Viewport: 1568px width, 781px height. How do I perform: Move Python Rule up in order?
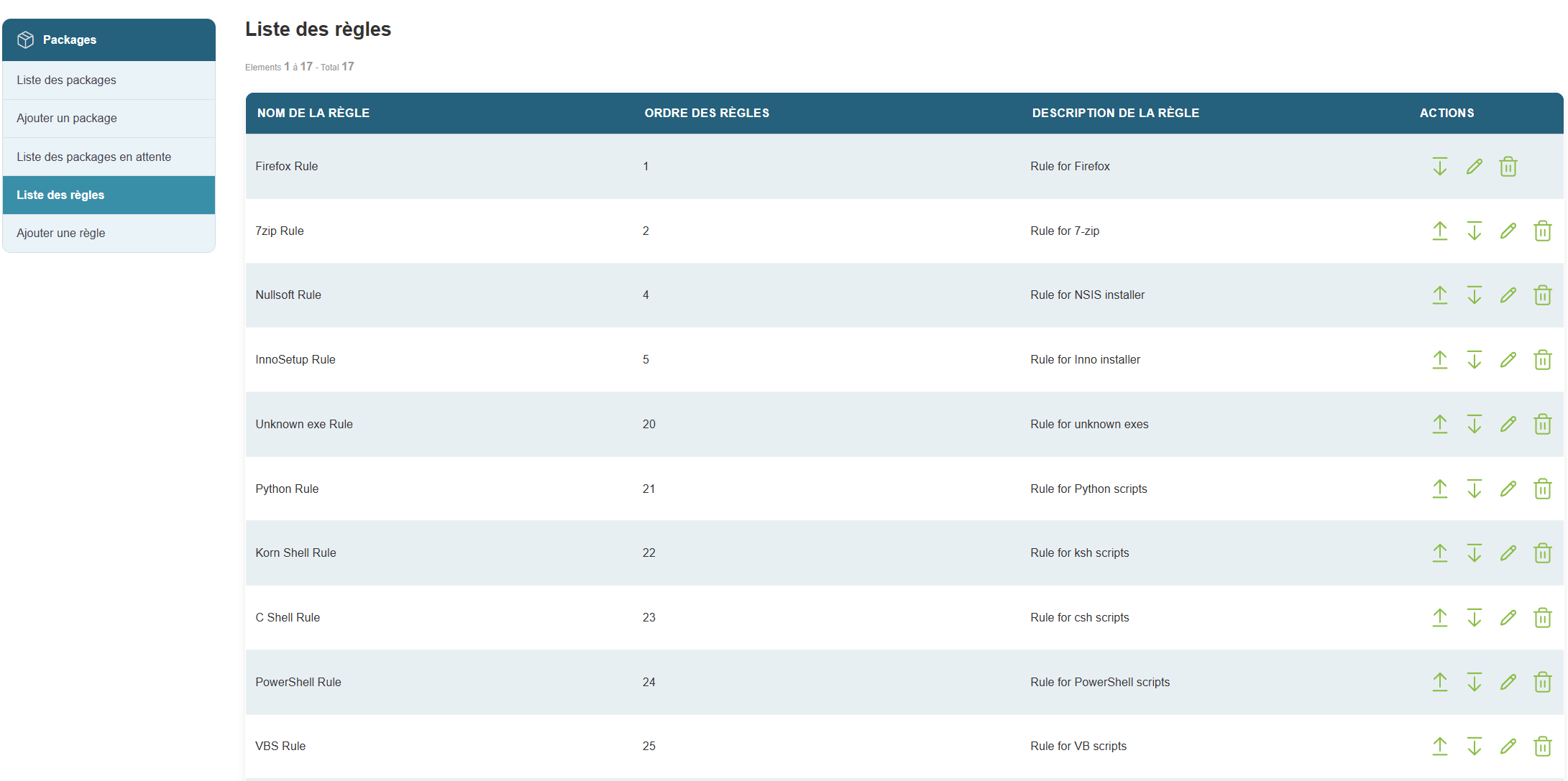pyautogui.click(x=1439, y=489)
